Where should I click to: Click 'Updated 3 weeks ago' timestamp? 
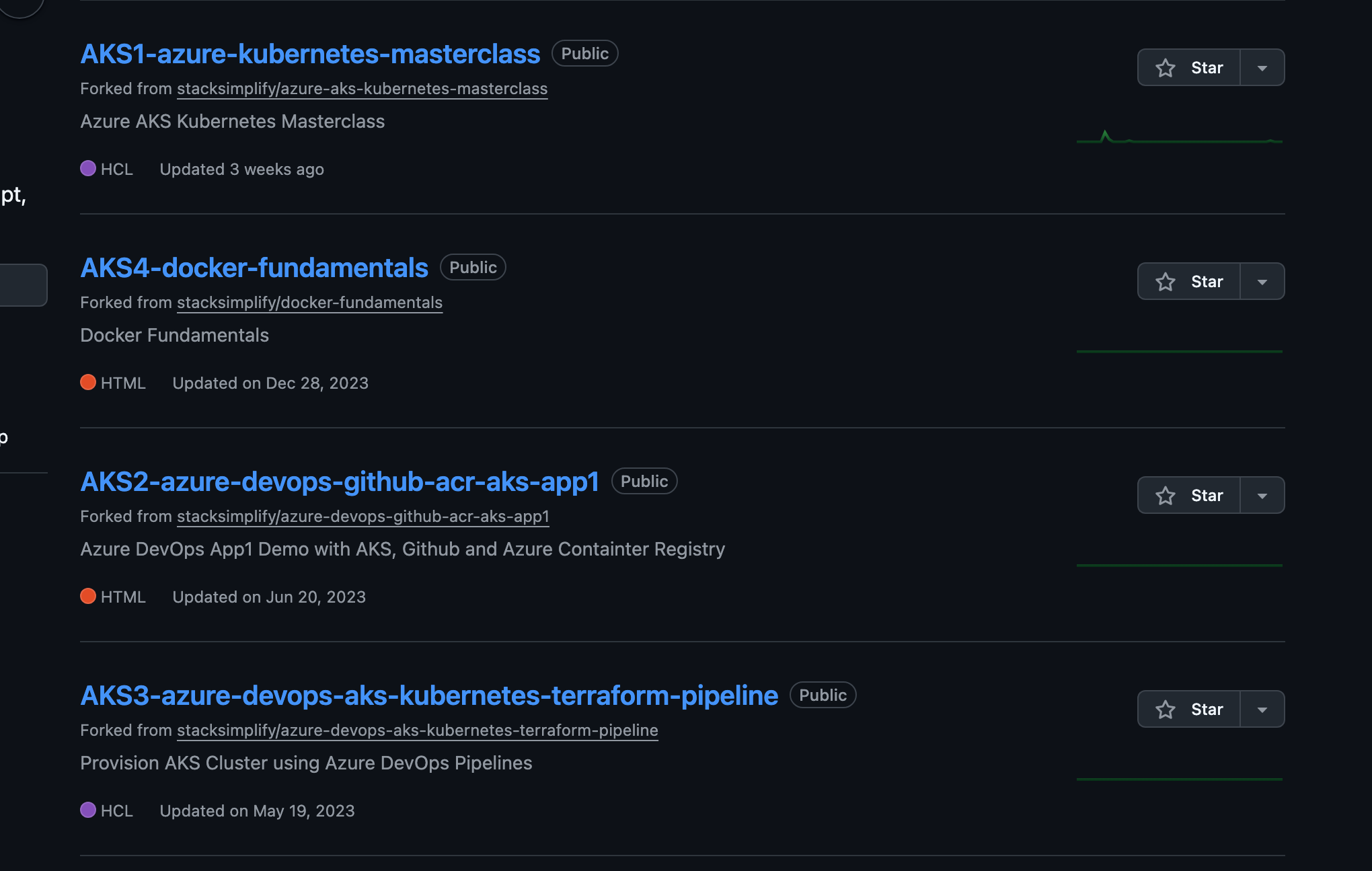click(242, 169)
